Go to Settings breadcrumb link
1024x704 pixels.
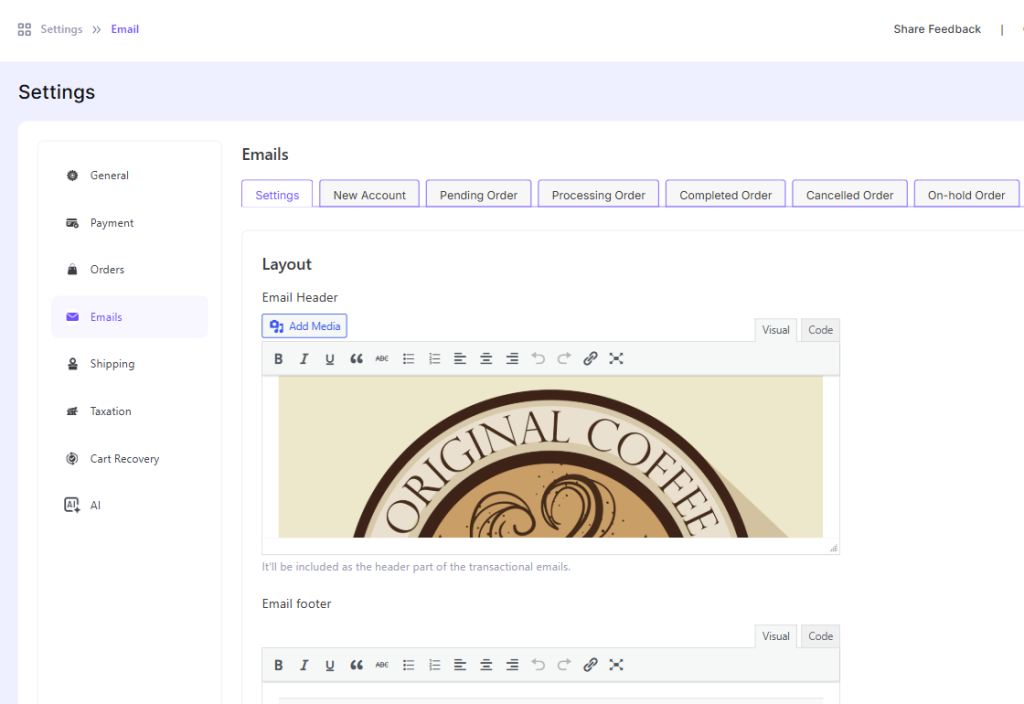(x=61, y=29)
